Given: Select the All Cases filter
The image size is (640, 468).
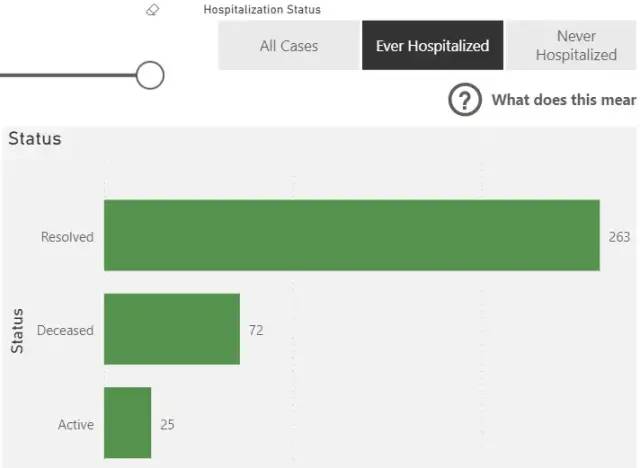Looking at the screenshot, I should tap(289, 45).
